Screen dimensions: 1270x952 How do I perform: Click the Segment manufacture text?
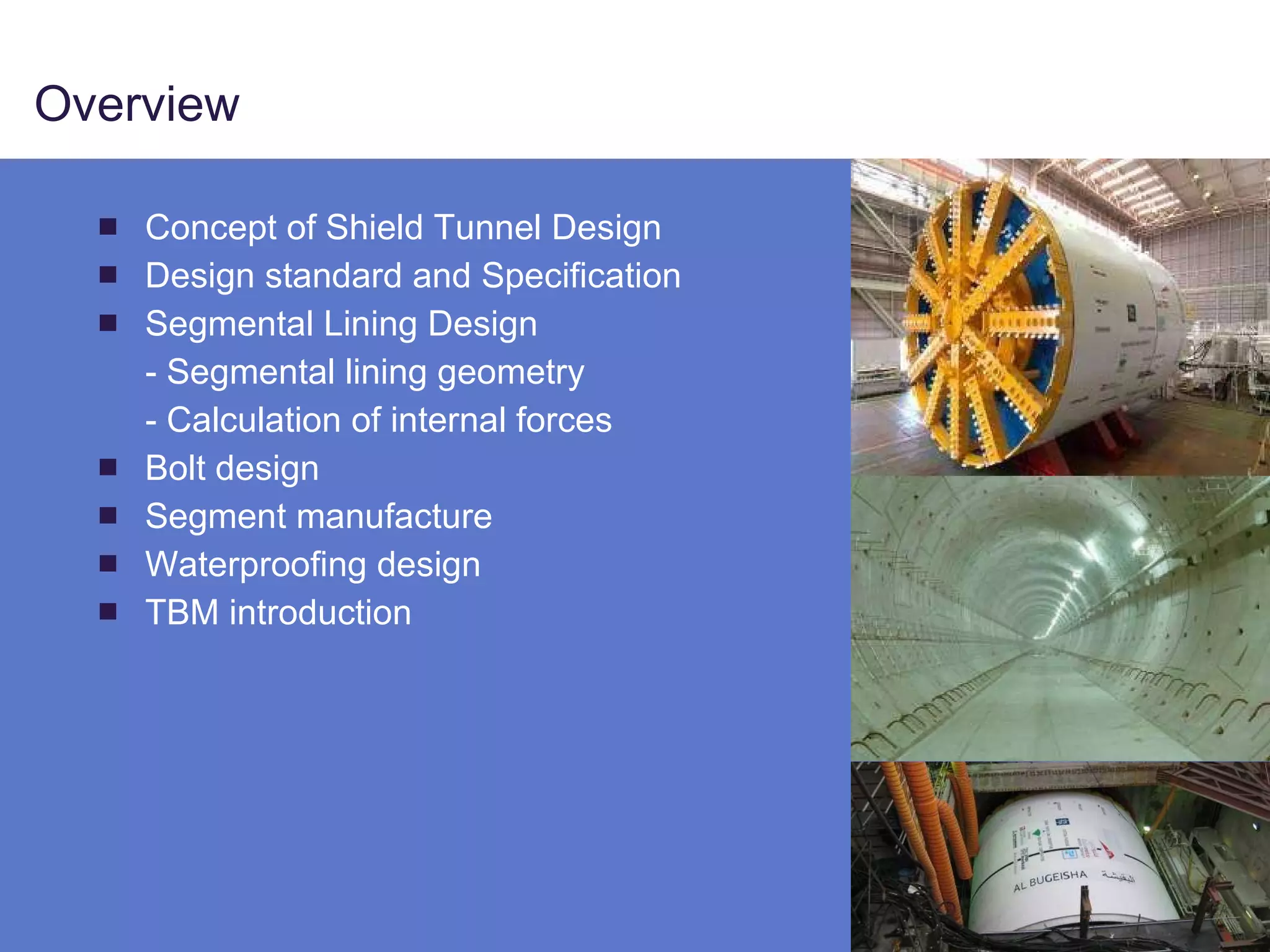(x=319, y=516)
